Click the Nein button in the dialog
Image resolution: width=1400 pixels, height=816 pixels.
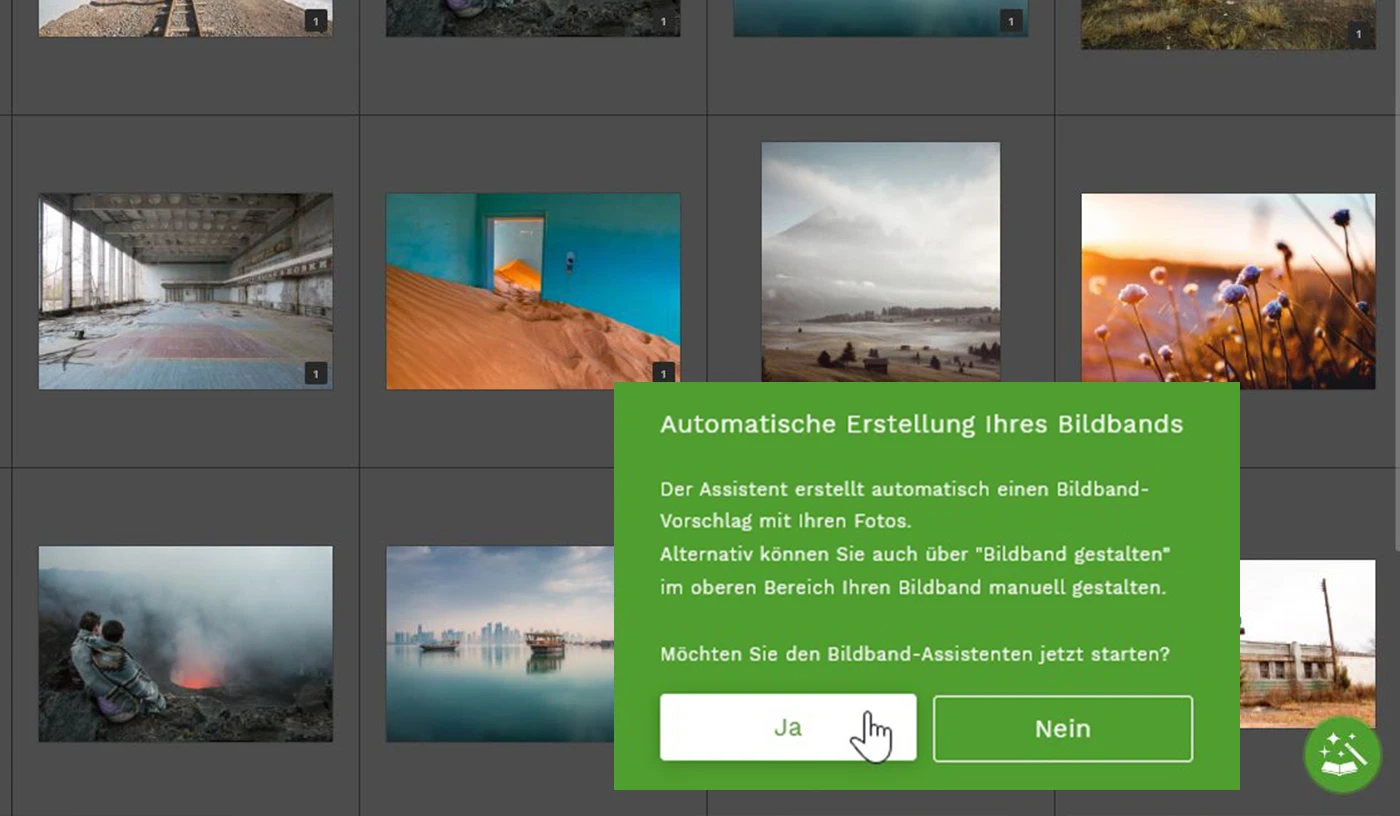tap(1063, 729)
